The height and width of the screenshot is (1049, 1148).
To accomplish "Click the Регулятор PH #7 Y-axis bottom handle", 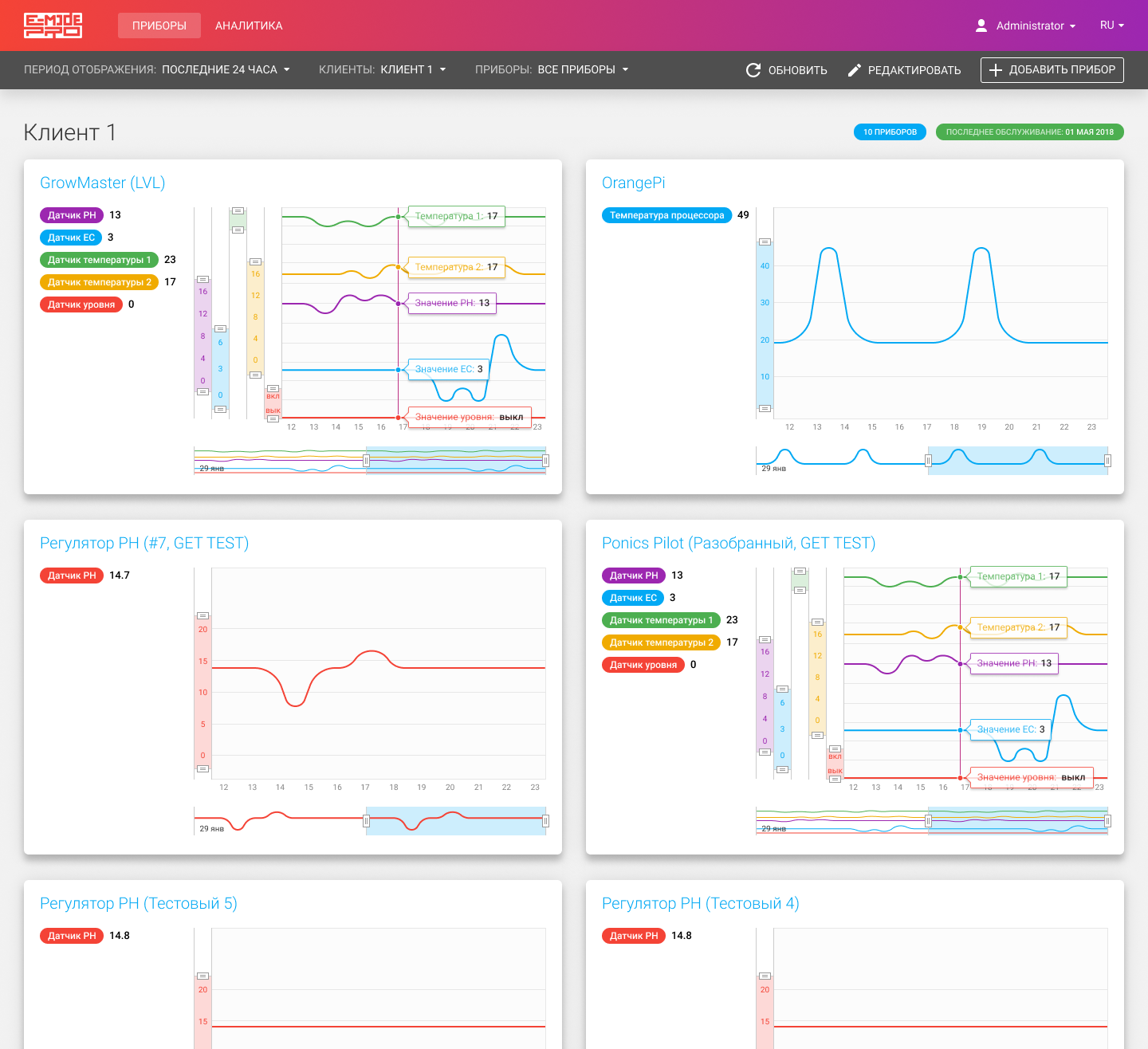I will coord(202,769).
